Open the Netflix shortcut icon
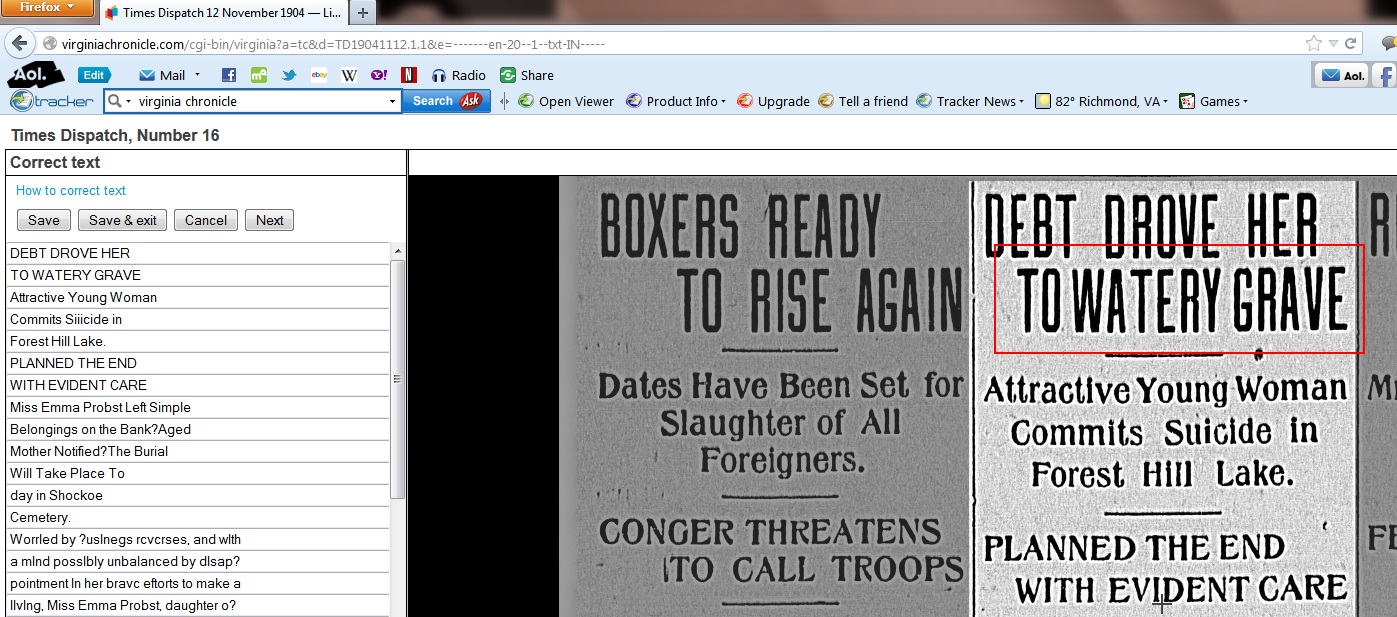Image resolution: width=1397 pixels, height=617 pixels. (x=408, y=75)
